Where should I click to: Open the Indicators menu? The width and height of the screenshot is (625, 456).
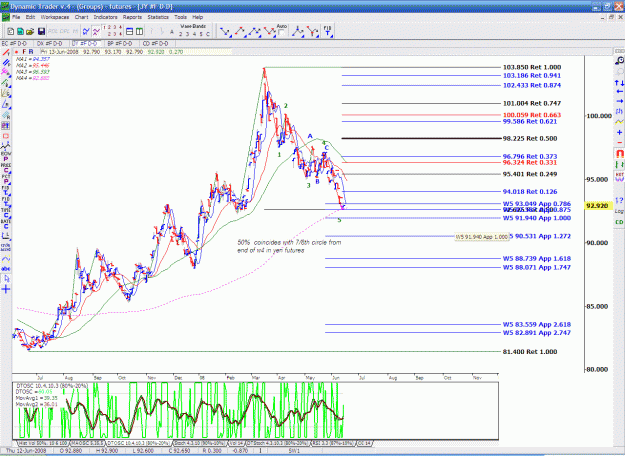click(106, 17)
